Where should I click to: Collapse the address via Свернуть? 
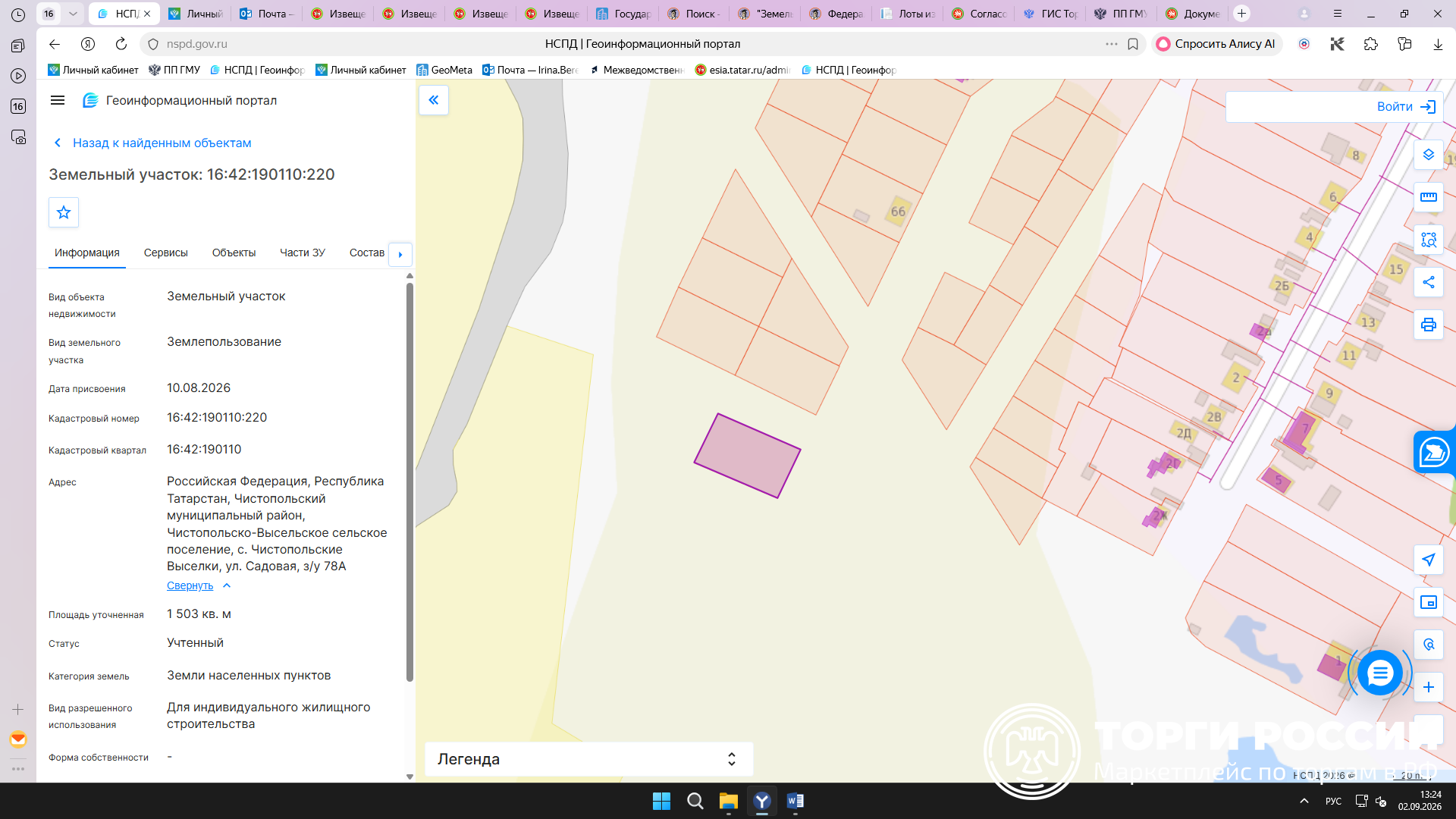pyautogui.click(x=190, y=585)
